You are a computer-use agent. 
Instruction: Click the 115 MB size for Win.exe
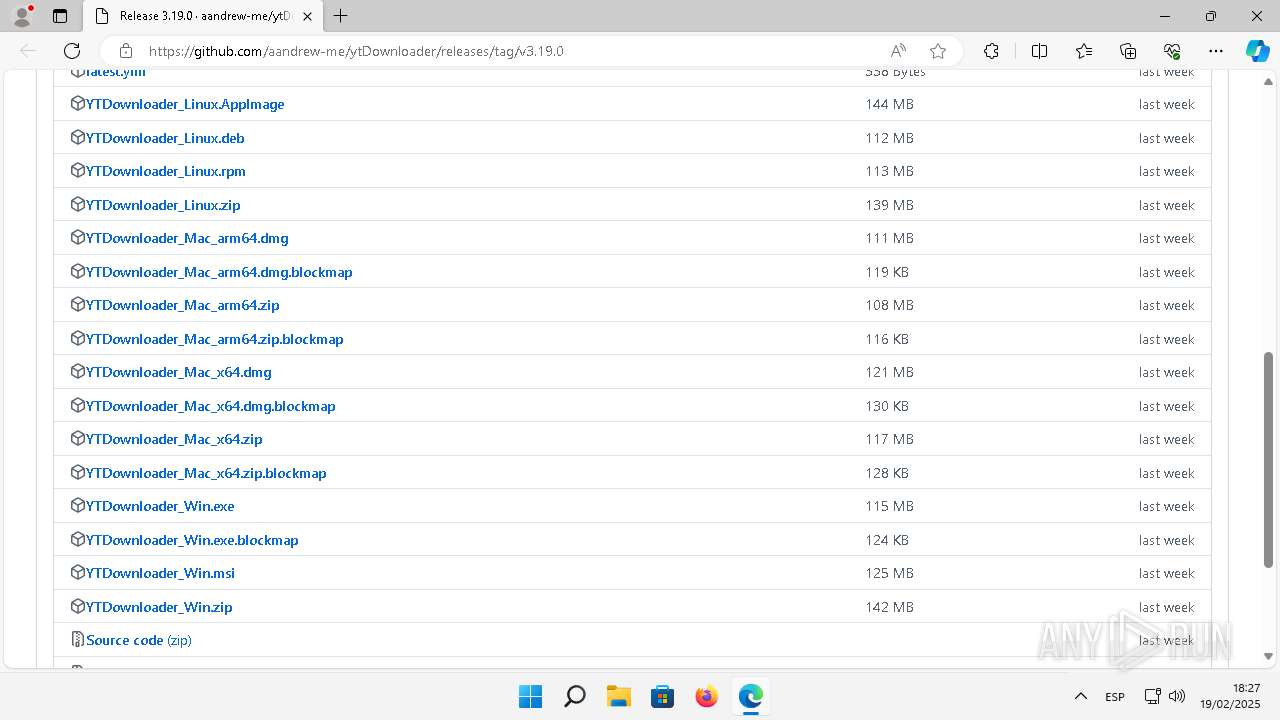tap(889, 506)
